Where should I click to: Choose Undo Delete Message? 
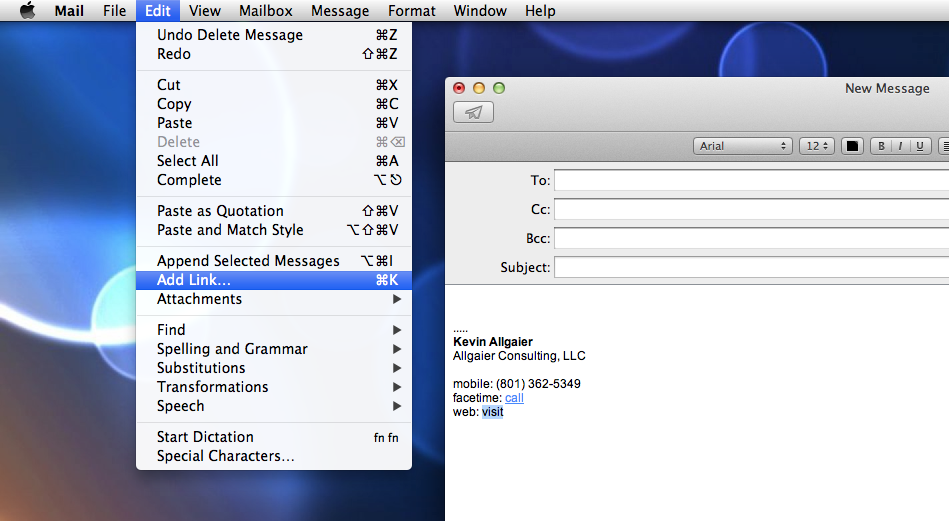[274, 35]
